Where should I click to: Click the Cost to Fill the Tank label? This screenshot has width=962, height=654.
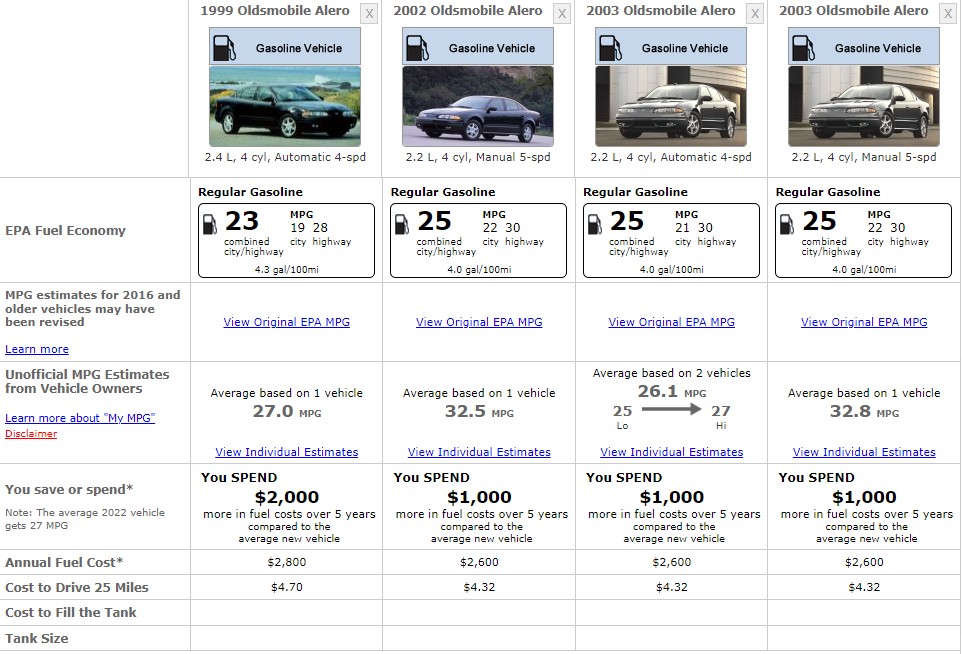[71, 612]
